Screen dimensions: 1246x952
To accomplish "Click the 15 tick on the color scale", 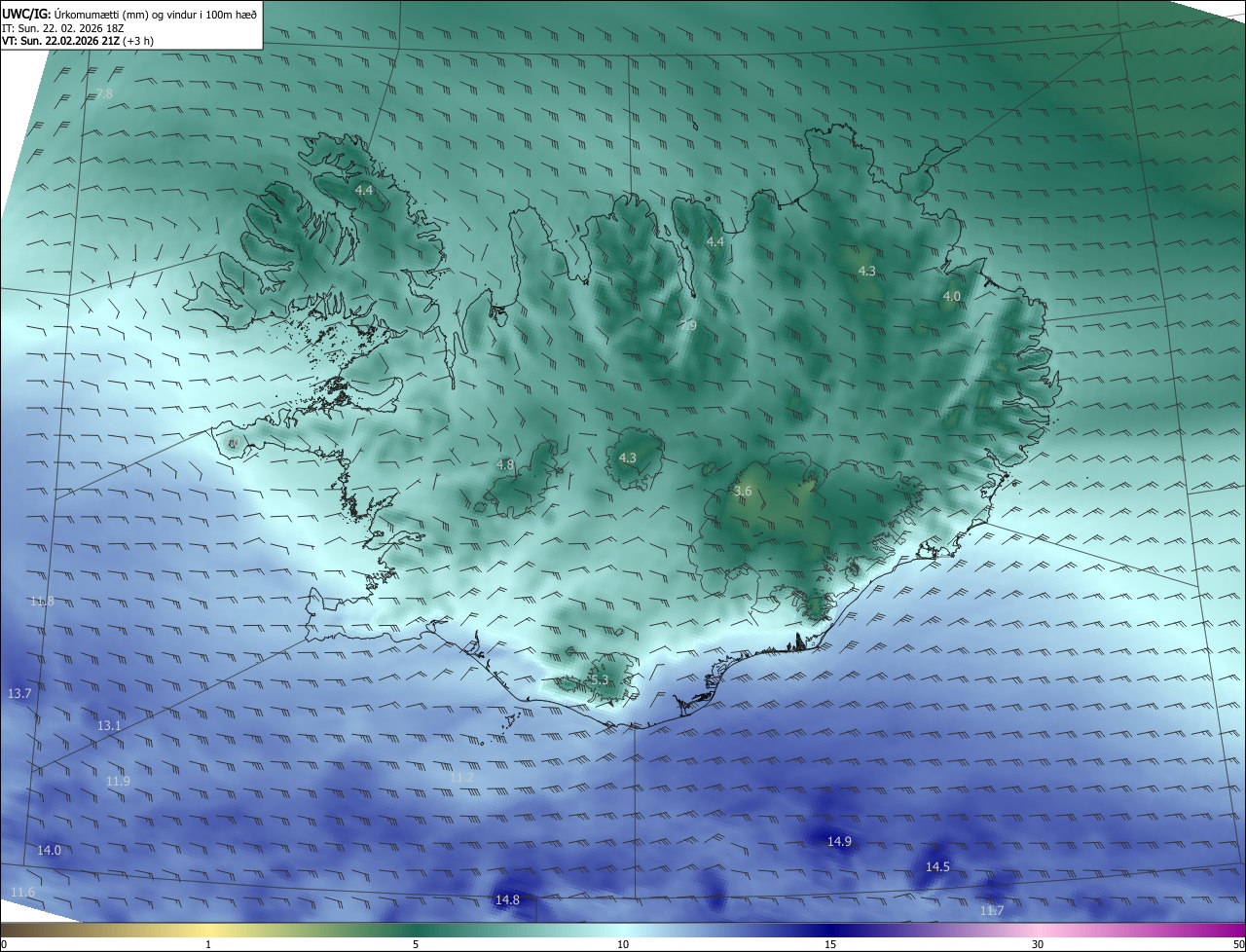I will click(x=830, y=944).
